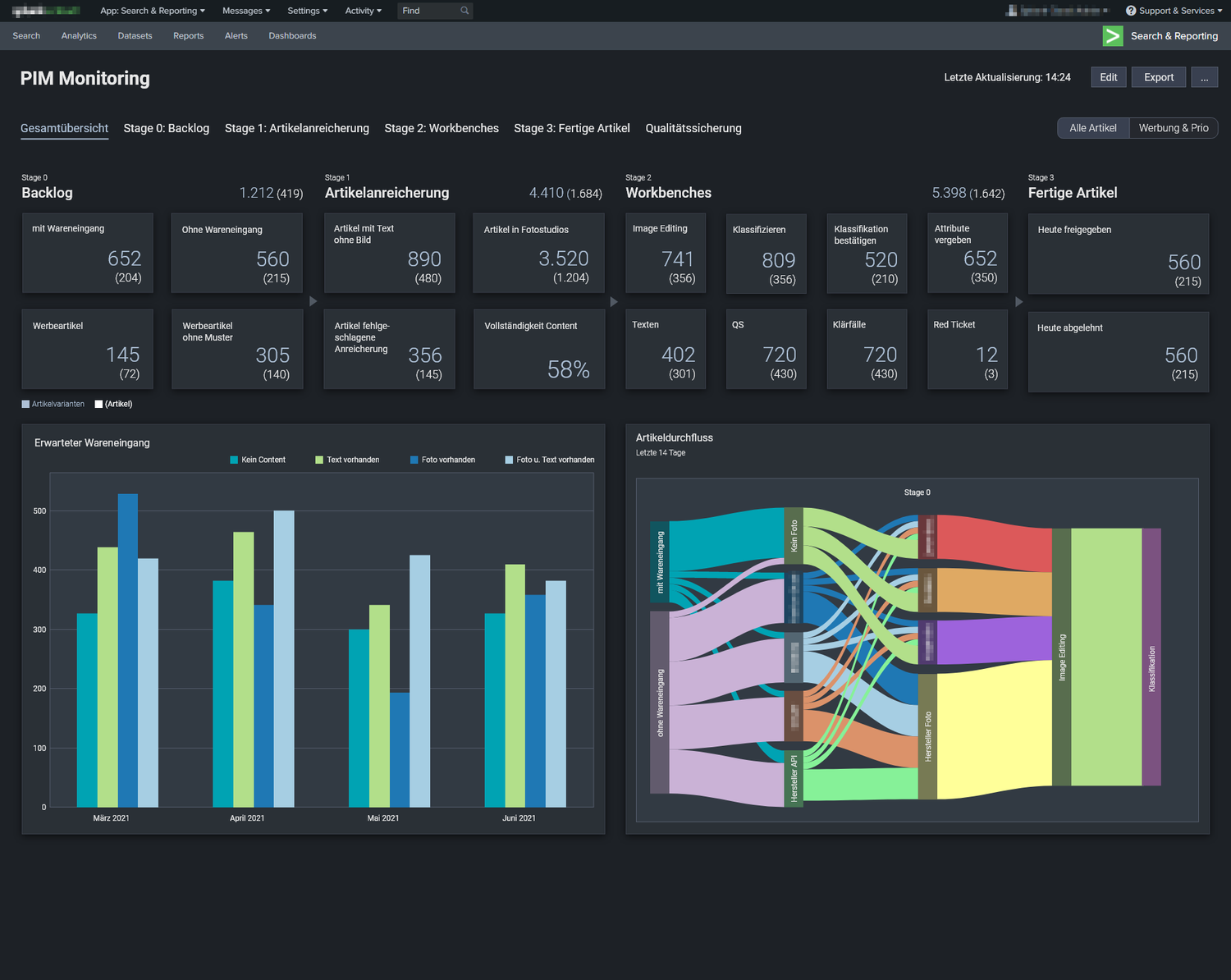Open the Settings dropdown menu
Screen dimensions: 1231x980
click(308, 11)
